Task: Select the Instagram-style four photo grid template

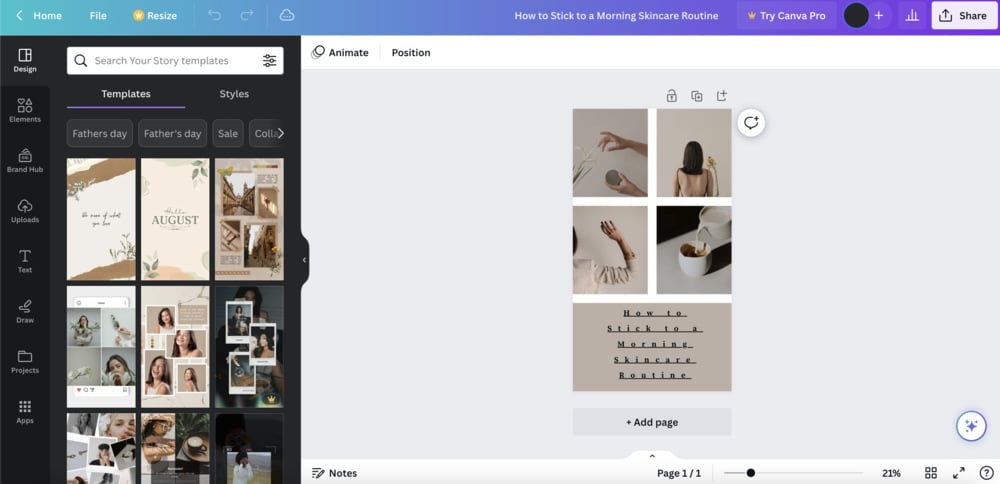Action: [x=101, y=347]
